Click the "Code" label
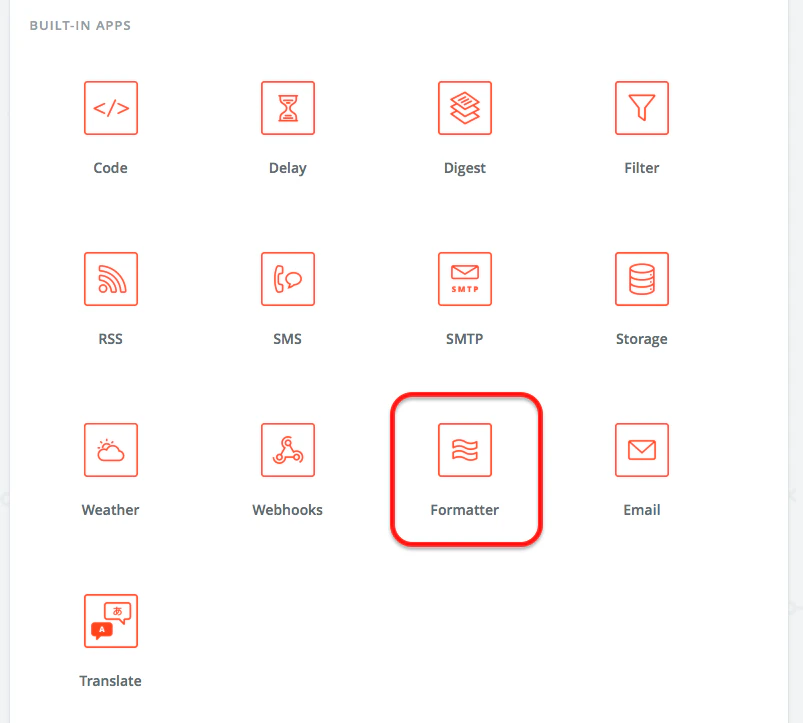Screen dimensions: 803x723 [111, 168]
